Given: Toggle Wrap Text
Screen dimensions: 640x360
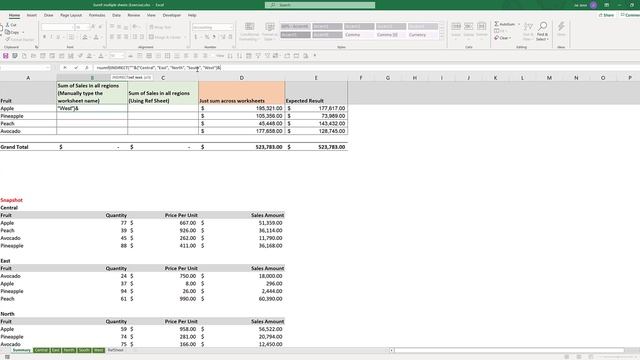Looking at the screenshot, I should coord(160,27).
